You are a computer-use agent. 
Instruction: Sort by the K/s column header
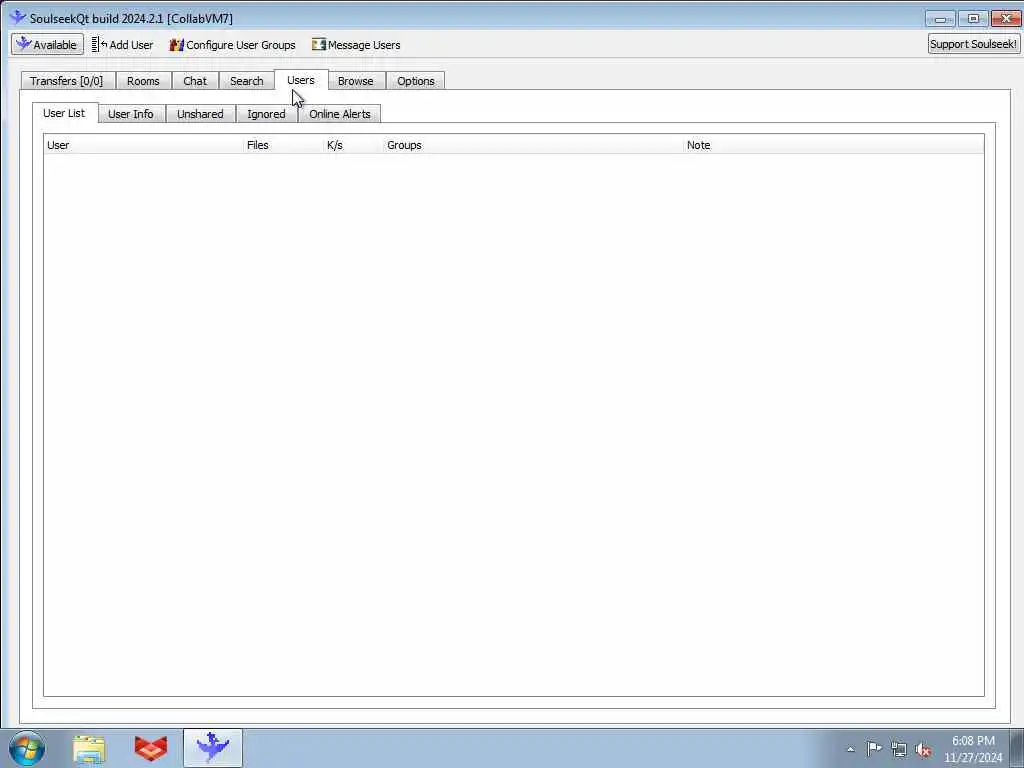click(x=353, y=145)
